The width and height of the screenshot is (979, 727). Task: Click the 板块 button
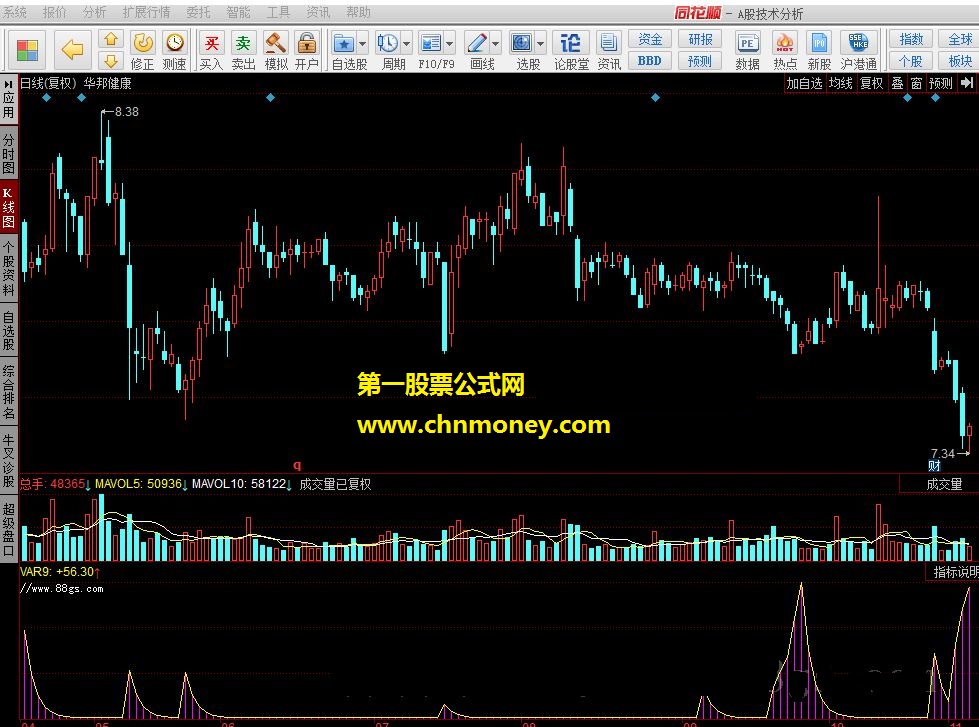[959, 61]
